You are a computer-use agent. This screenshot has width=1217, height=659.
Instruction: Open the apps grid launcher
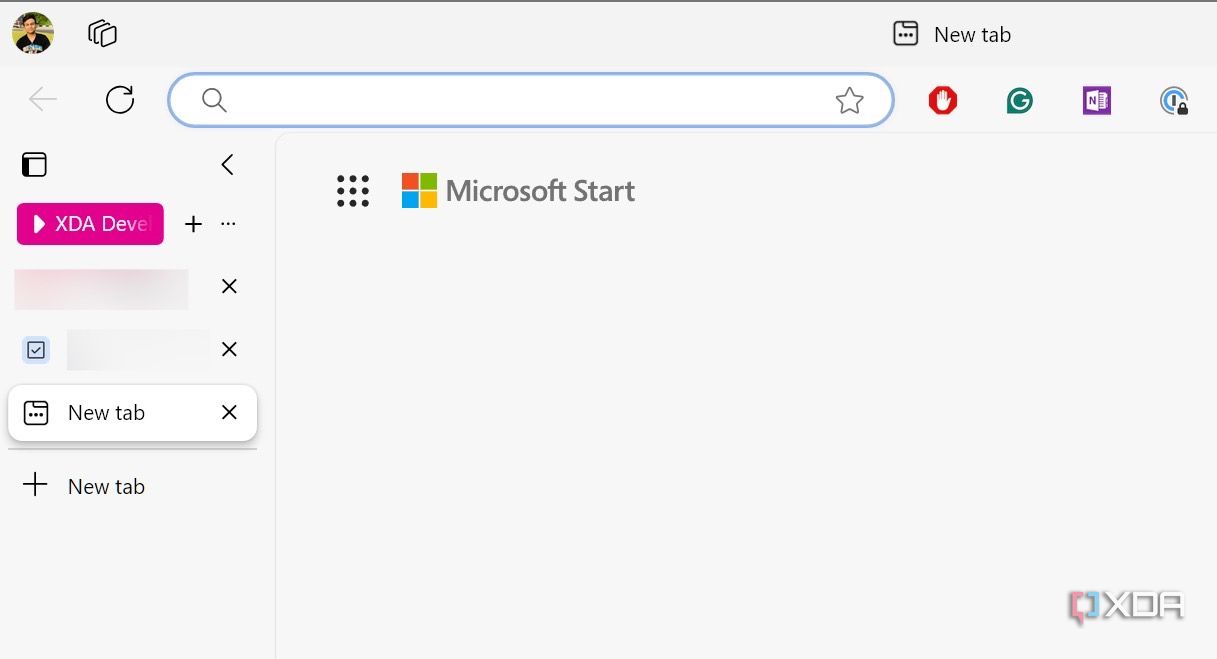352,191
